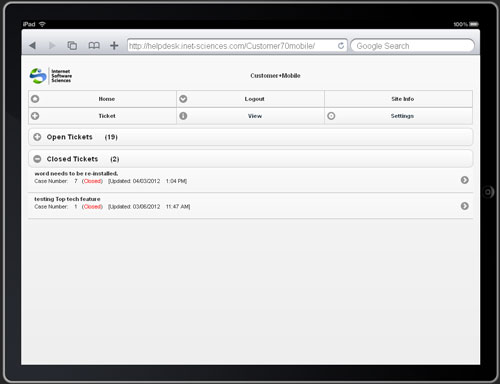Tap the plus add-bookmark icon
Screen dimensions: 500x384
pyautogui.click(x=114, y=45)
